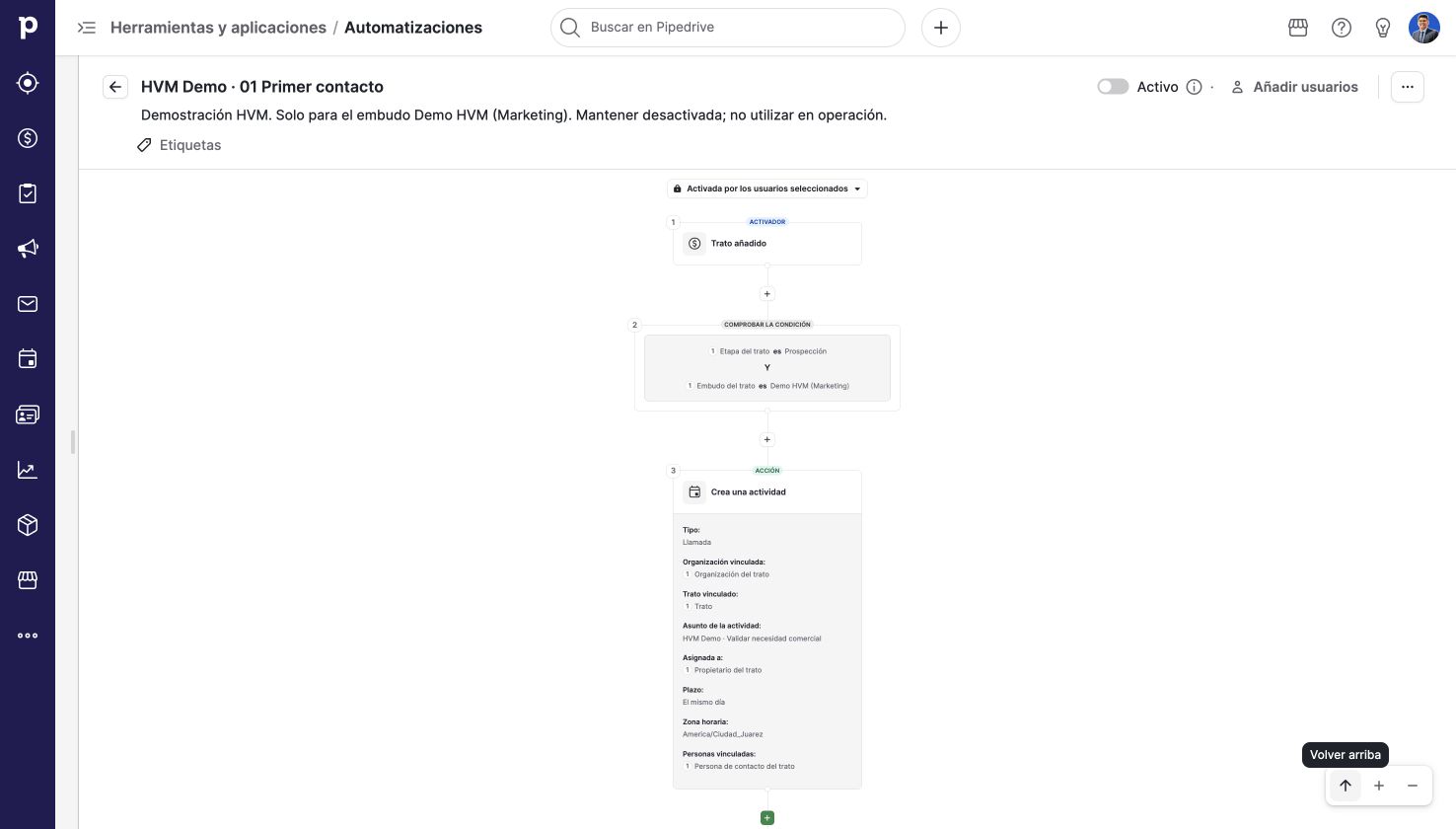Open Marketplace icon in top bar
The width and height of the screenshot is (1456, 829).
pos(1298,28)
